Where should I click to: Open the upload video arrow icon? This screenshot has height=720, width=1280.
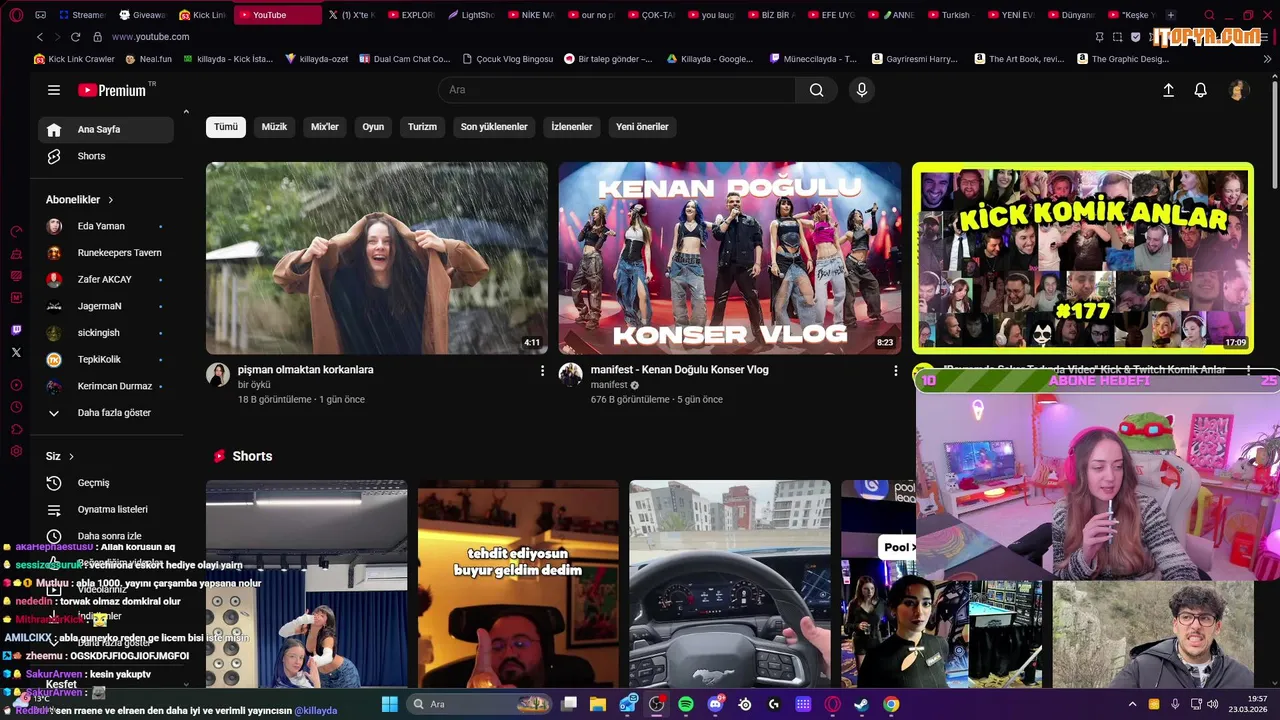[x=1168, y=90]
